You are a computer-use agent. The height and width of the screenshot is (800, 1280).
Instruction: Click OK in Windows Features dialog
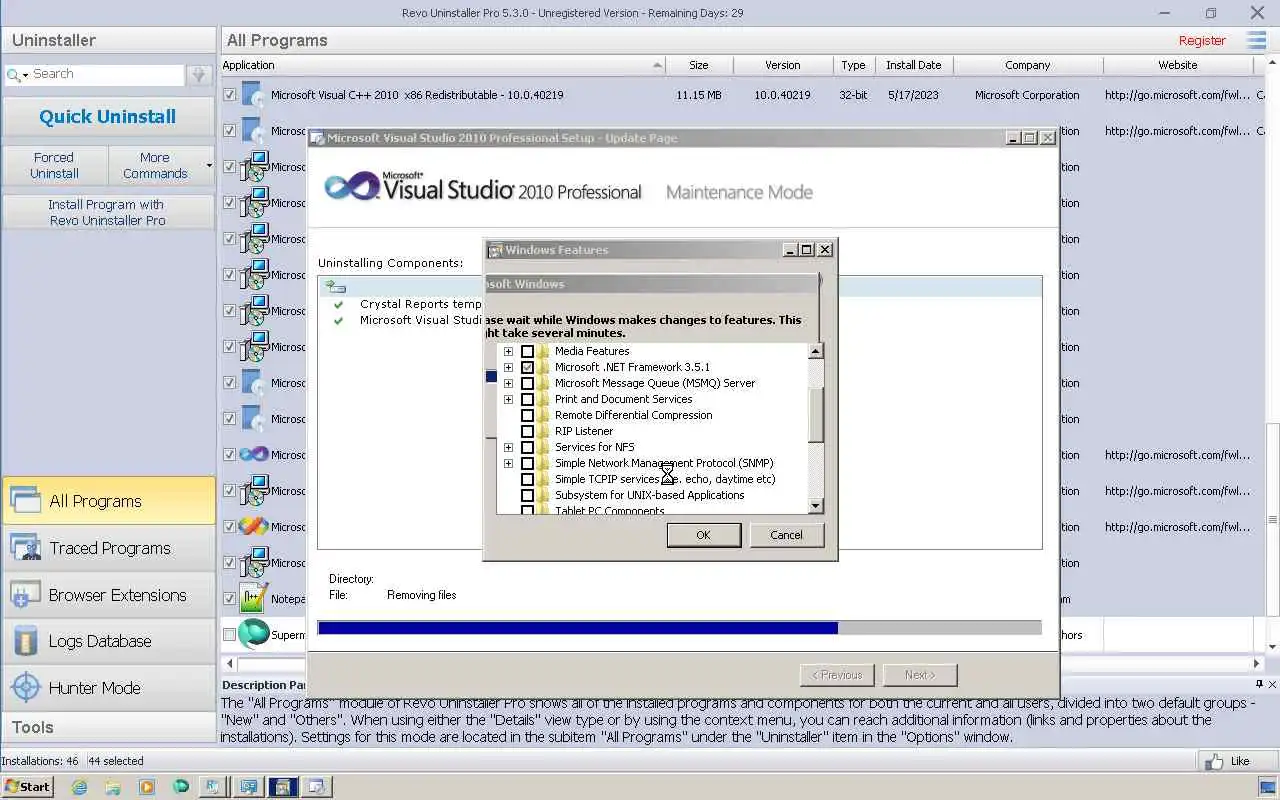click(703, 535)
